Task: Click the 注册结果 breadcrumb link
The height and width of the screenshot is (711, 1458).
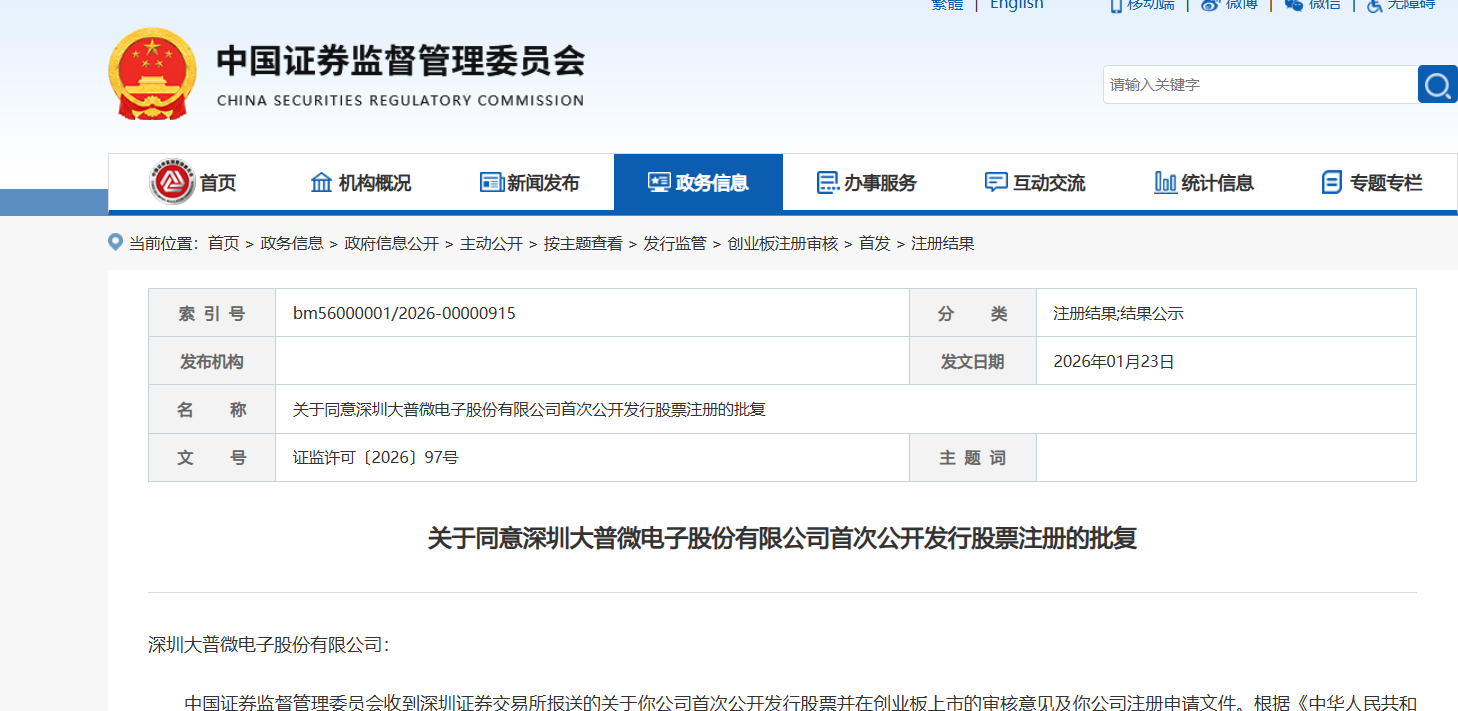Action: pos(943,243)
